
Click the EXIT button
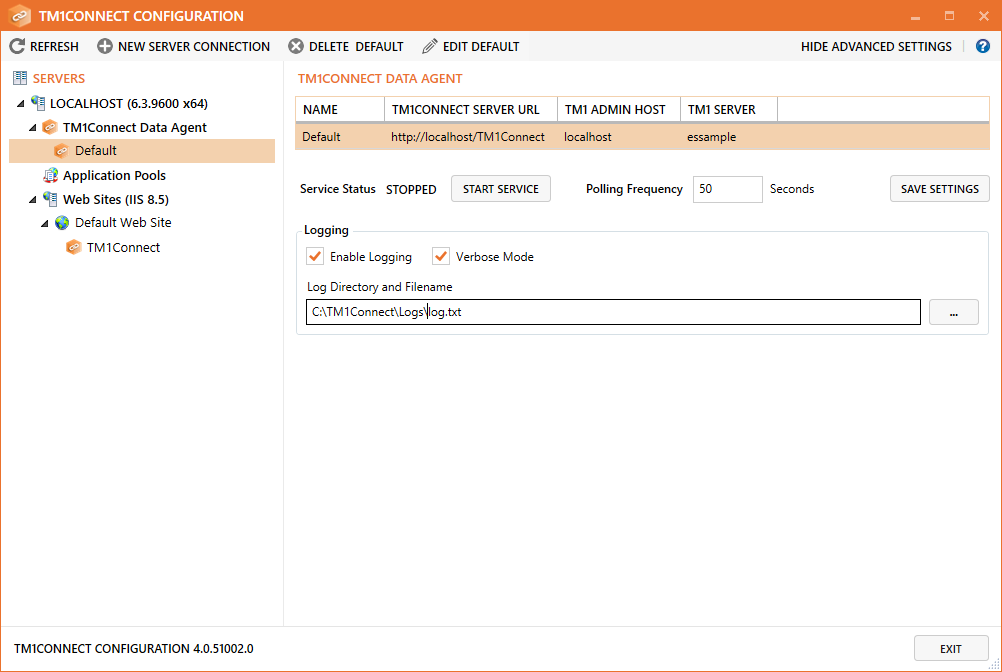951,648
